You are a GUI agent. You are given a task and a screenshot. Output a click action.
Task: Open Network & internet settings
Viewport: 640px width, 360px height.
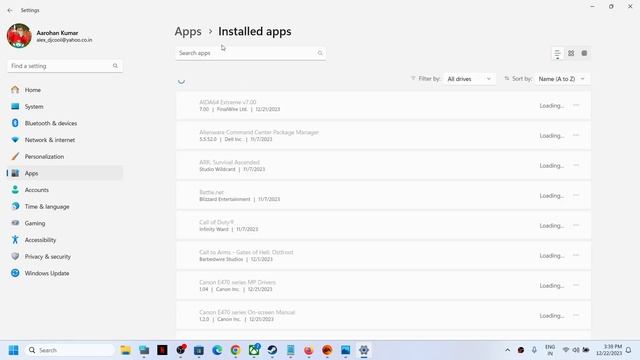pos(65,140)
